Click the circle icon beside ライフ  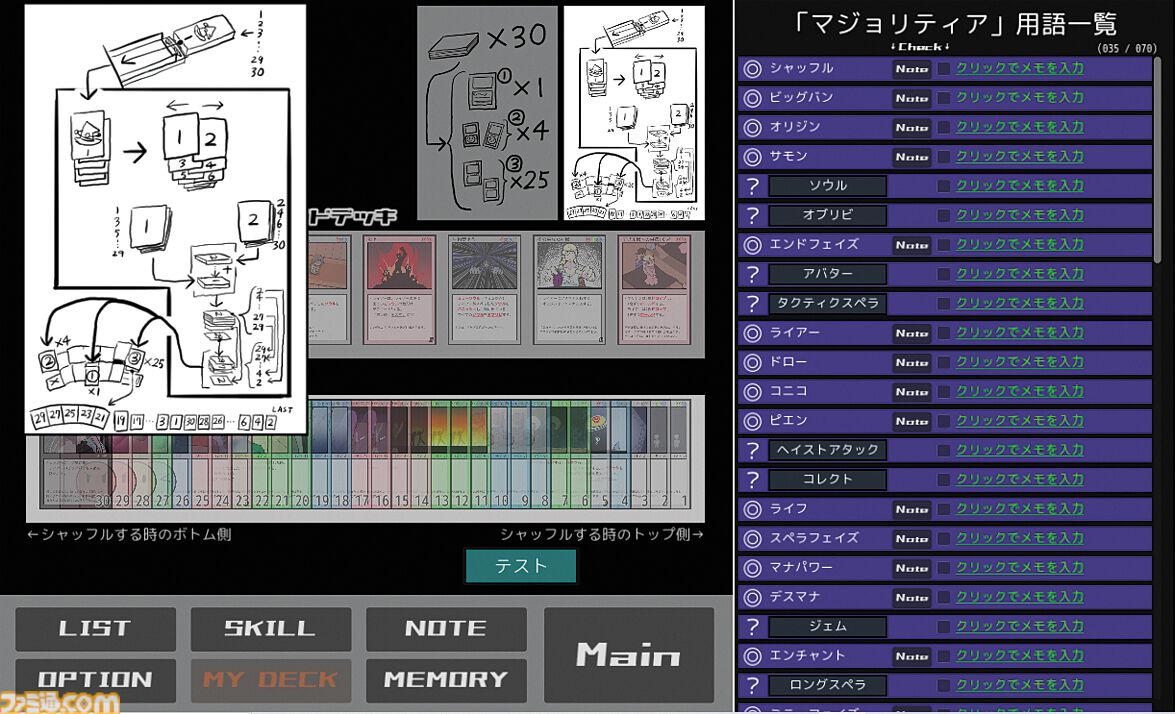coord(752,509)
